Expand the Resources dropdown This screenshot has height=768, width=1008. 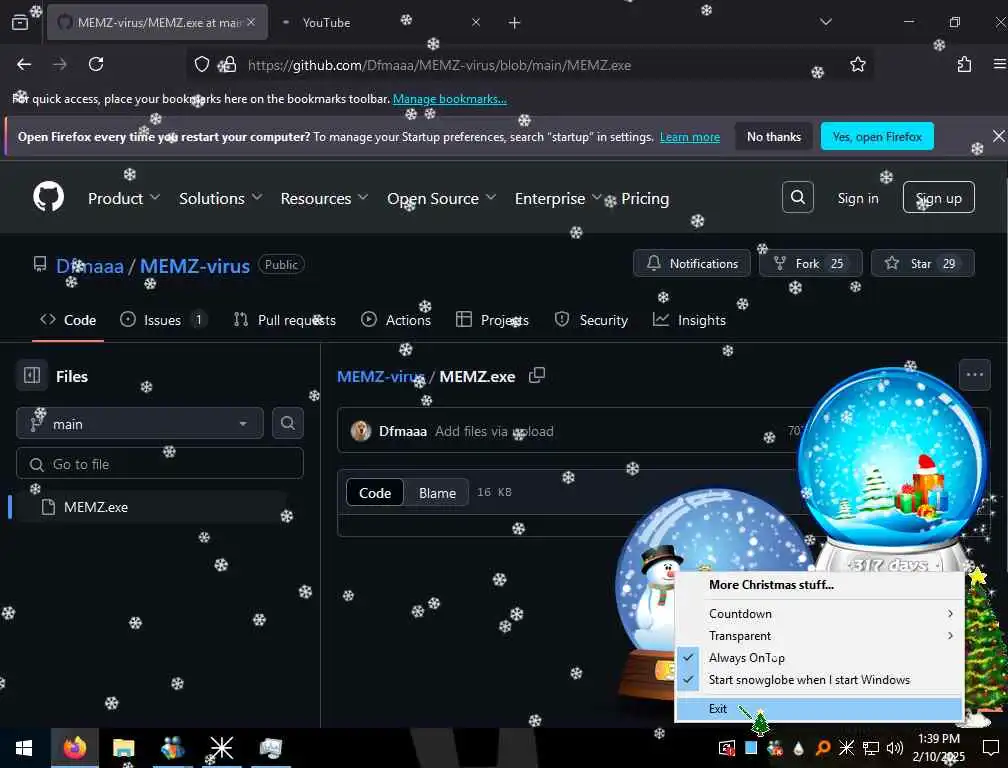point(324,198)
